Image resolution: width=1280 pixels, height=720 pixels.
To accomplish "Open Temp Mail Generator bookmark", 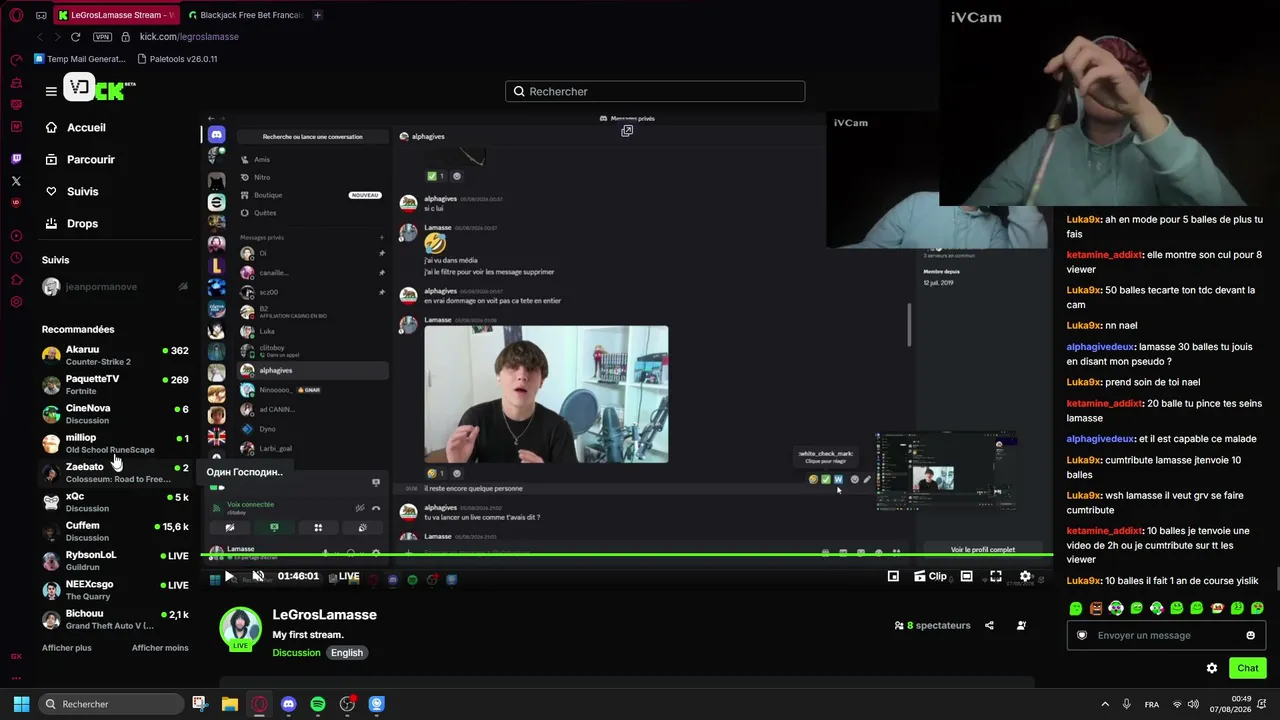I will 80,59.
